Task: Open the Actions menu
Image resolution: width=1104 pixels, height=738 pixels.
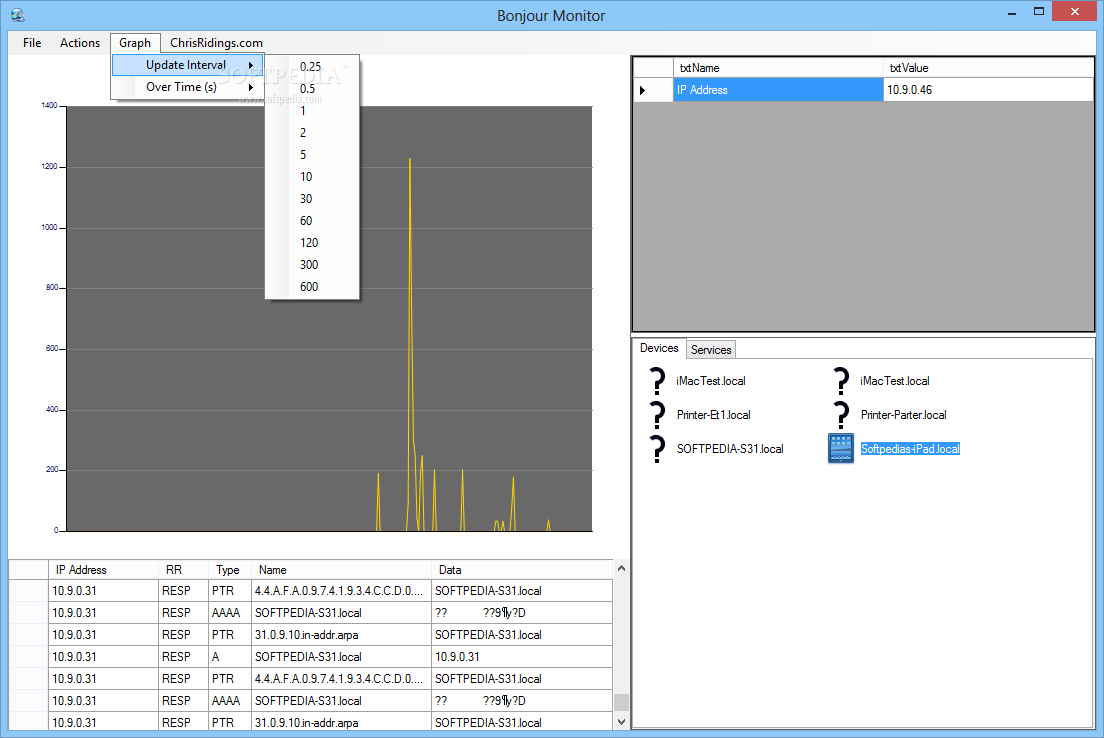Action: pos(80,43)
